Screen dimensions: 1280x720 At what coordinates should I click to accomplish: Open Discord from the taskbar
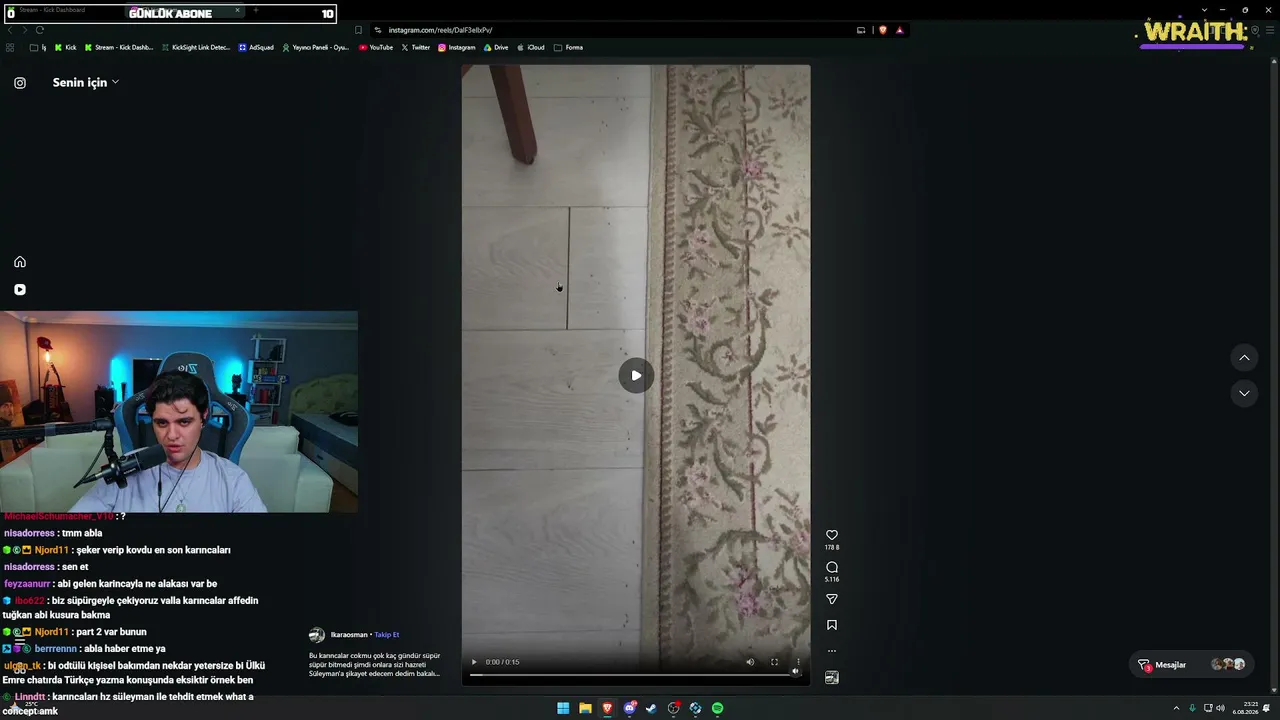click(x=629, y=708)
